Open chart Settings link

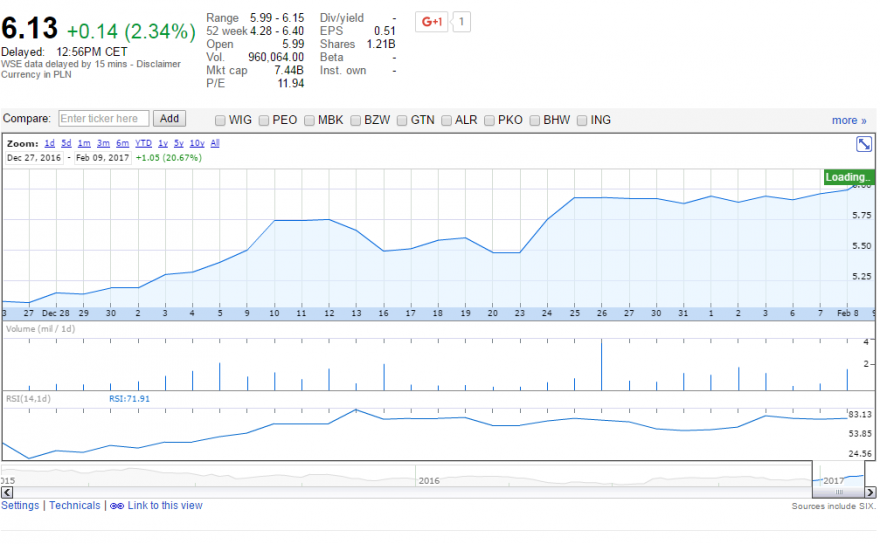pyautogui.click(x=20, y=506)
